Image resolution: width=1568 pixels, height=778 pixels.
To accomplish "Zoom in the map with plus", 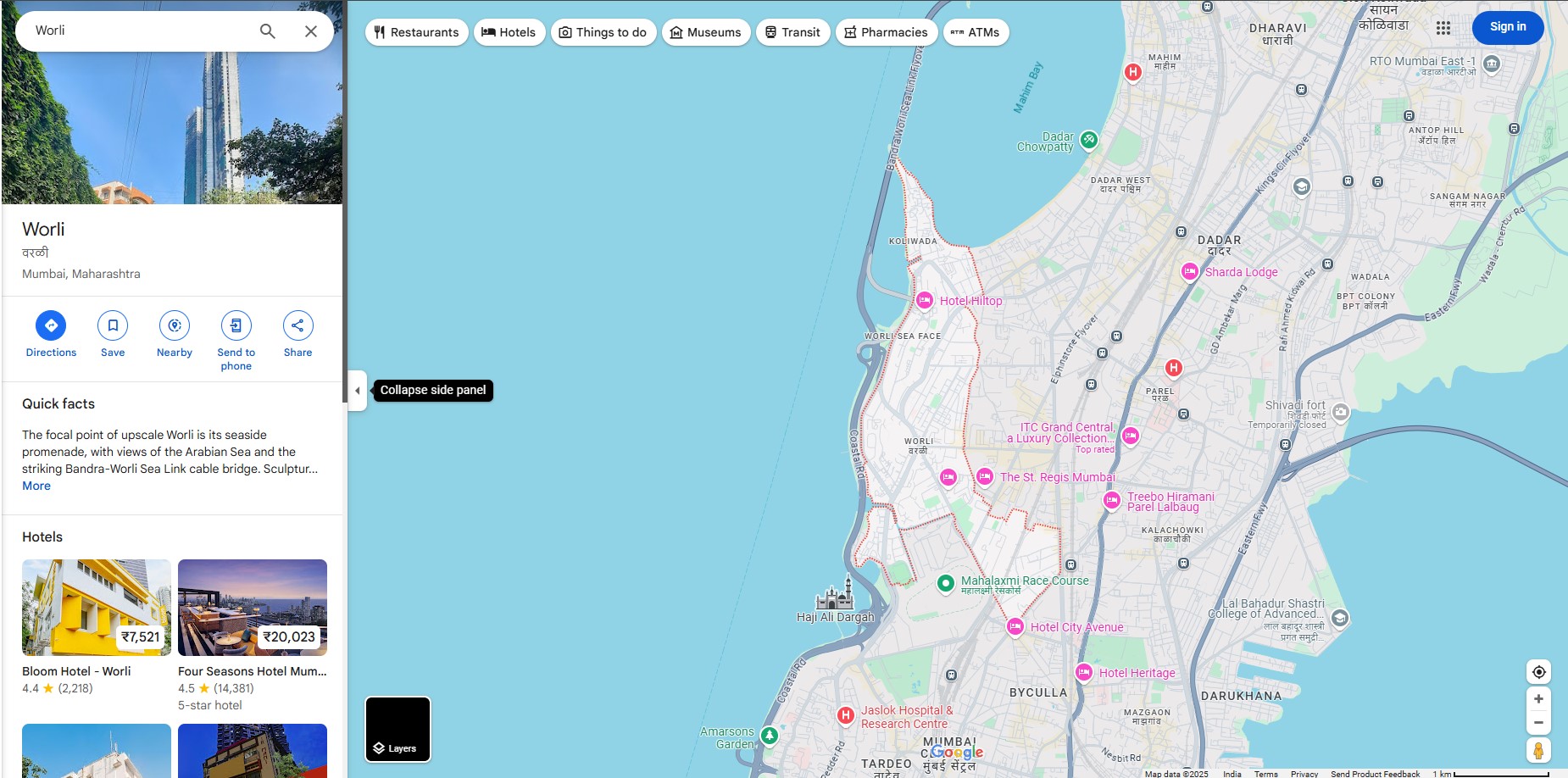I will (x=1538, y=699).
